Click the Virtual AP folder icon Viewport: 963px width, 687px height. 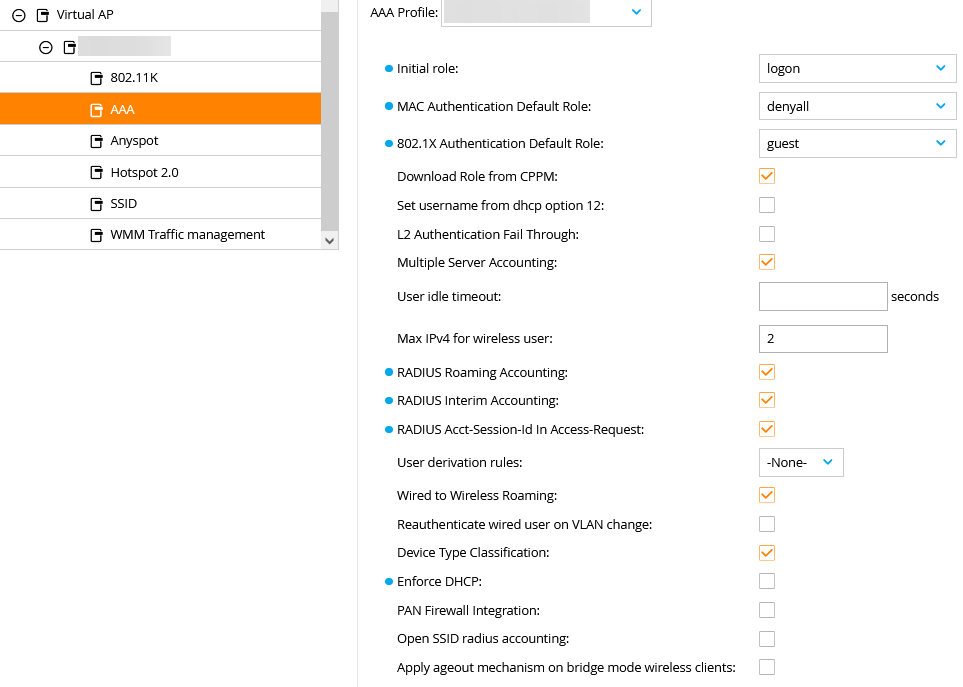[42, 15]
